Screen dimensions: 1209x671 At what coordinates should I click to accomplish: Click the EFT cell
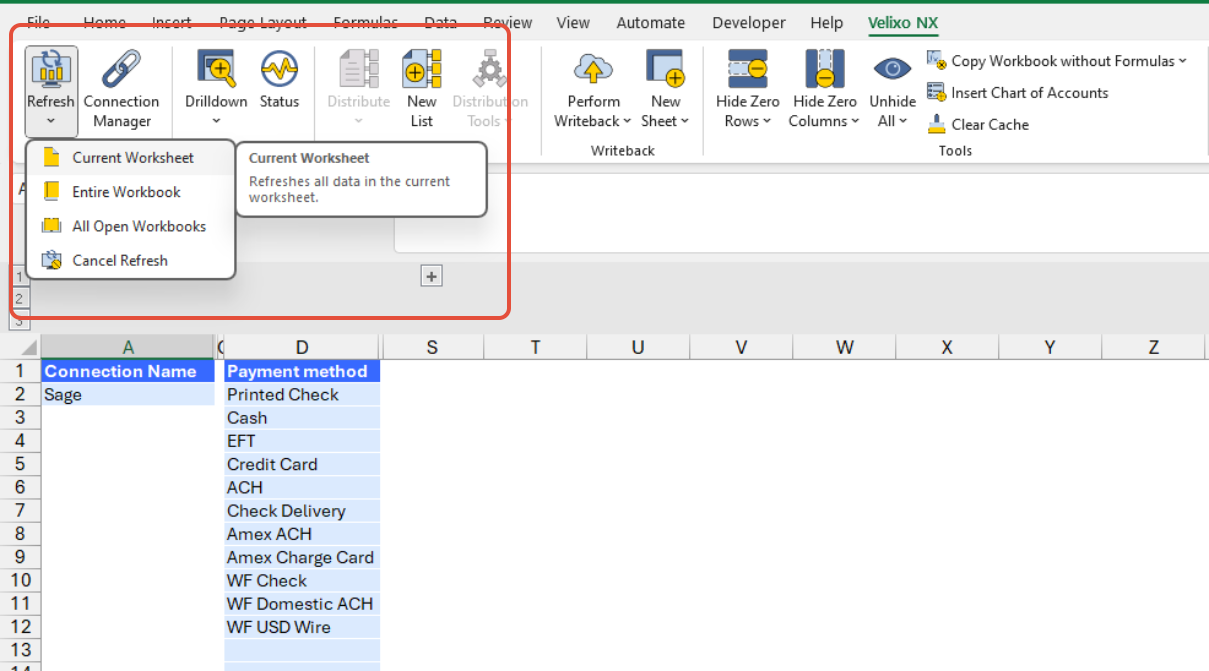click(x=302, y=441)
